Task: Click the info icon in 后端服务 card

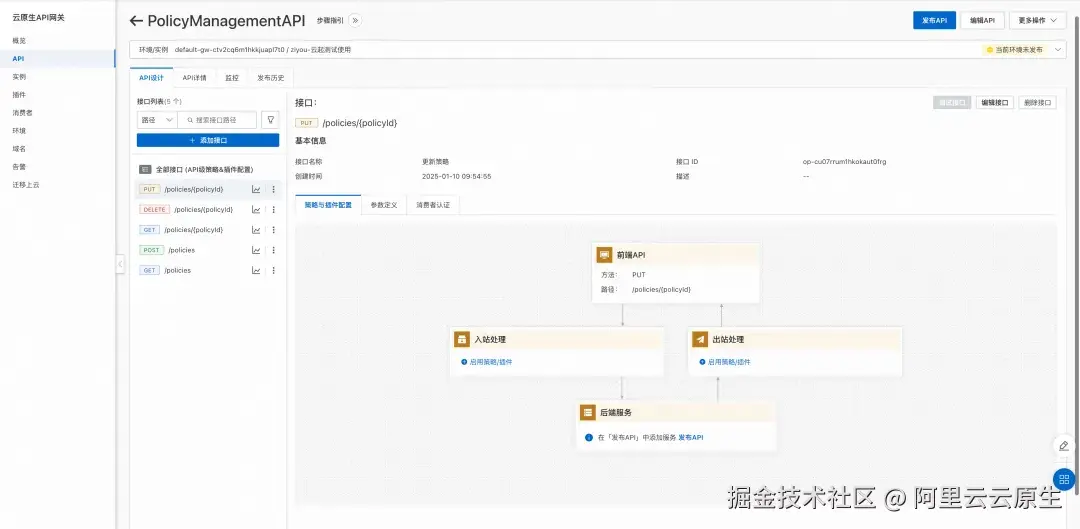Action: click(589, 437)
